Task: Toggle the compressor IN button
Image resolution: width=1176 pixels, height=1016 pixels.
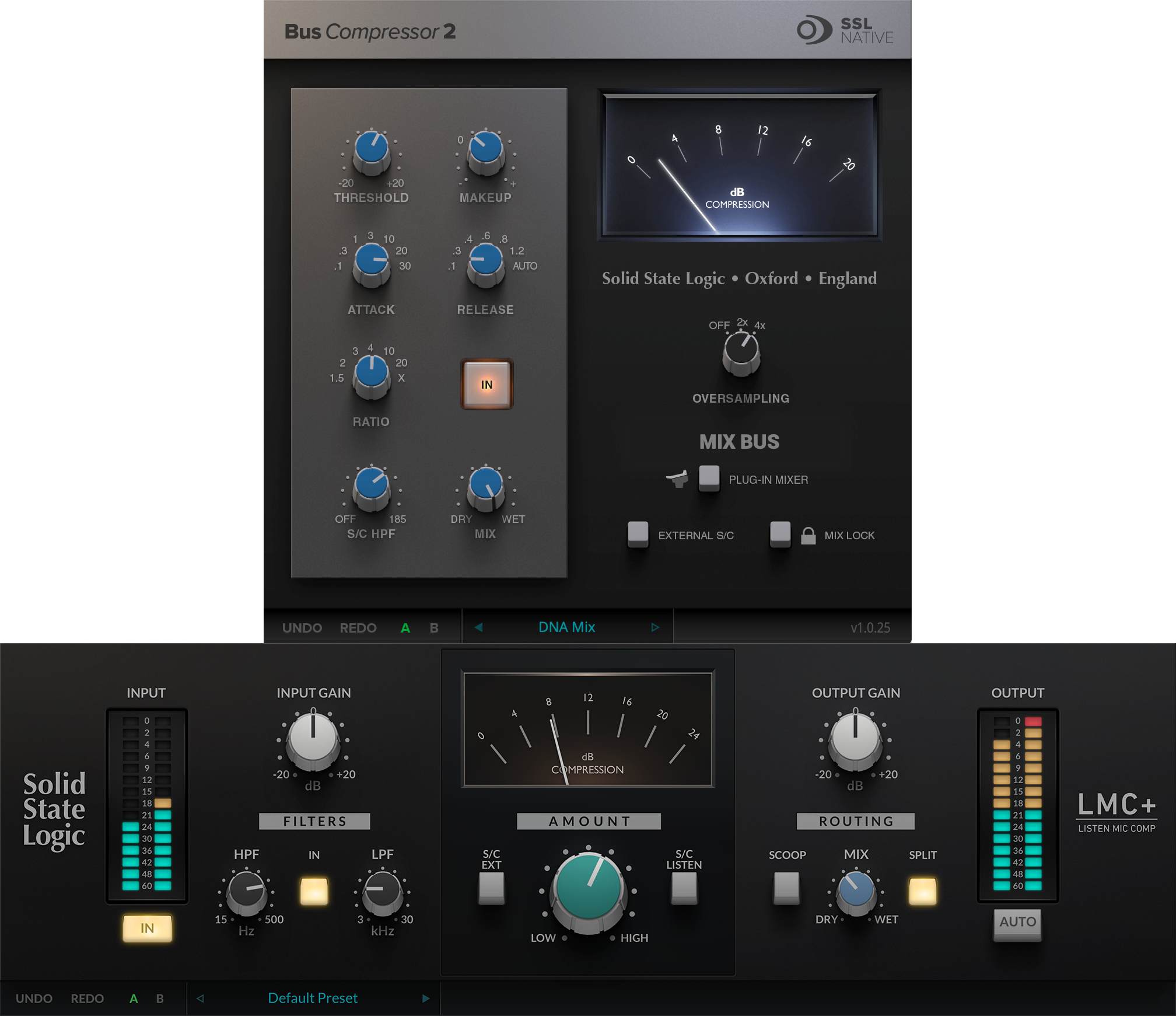Action: (x=486, y=384)
